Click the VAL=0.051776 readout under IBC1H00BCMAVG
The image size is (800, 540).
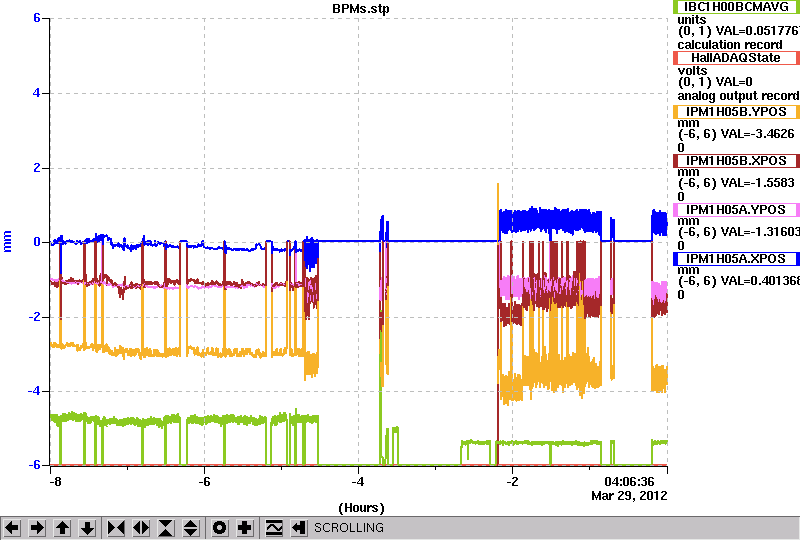click(x=756, y=31)
